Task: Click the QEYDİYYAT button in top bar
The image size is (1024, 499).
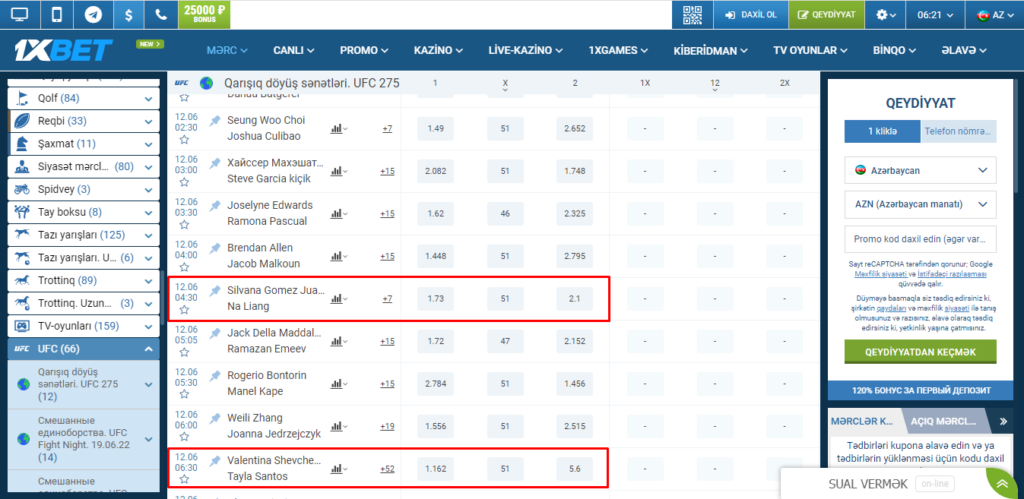Action: pos(827,14)
